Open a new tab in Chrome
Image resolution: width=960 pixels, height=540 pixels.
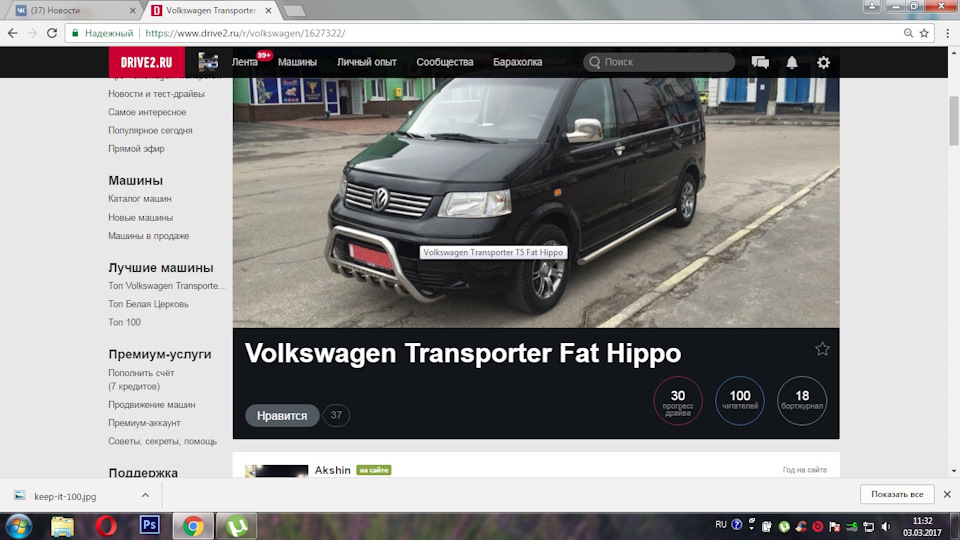coord(294,11)
